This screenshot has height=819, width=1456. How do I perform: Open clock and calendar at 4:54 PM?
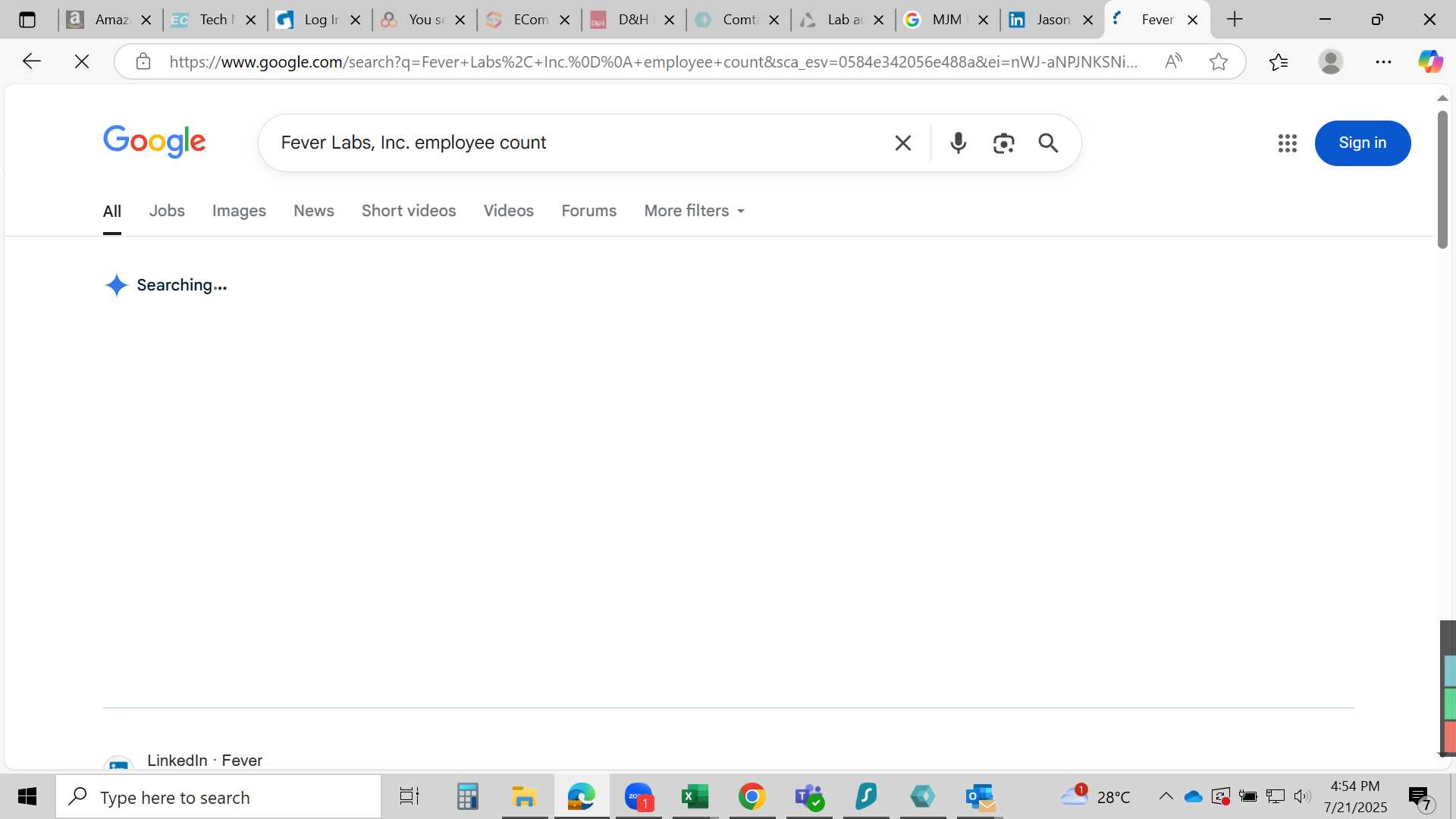[x=1355, y=796]
